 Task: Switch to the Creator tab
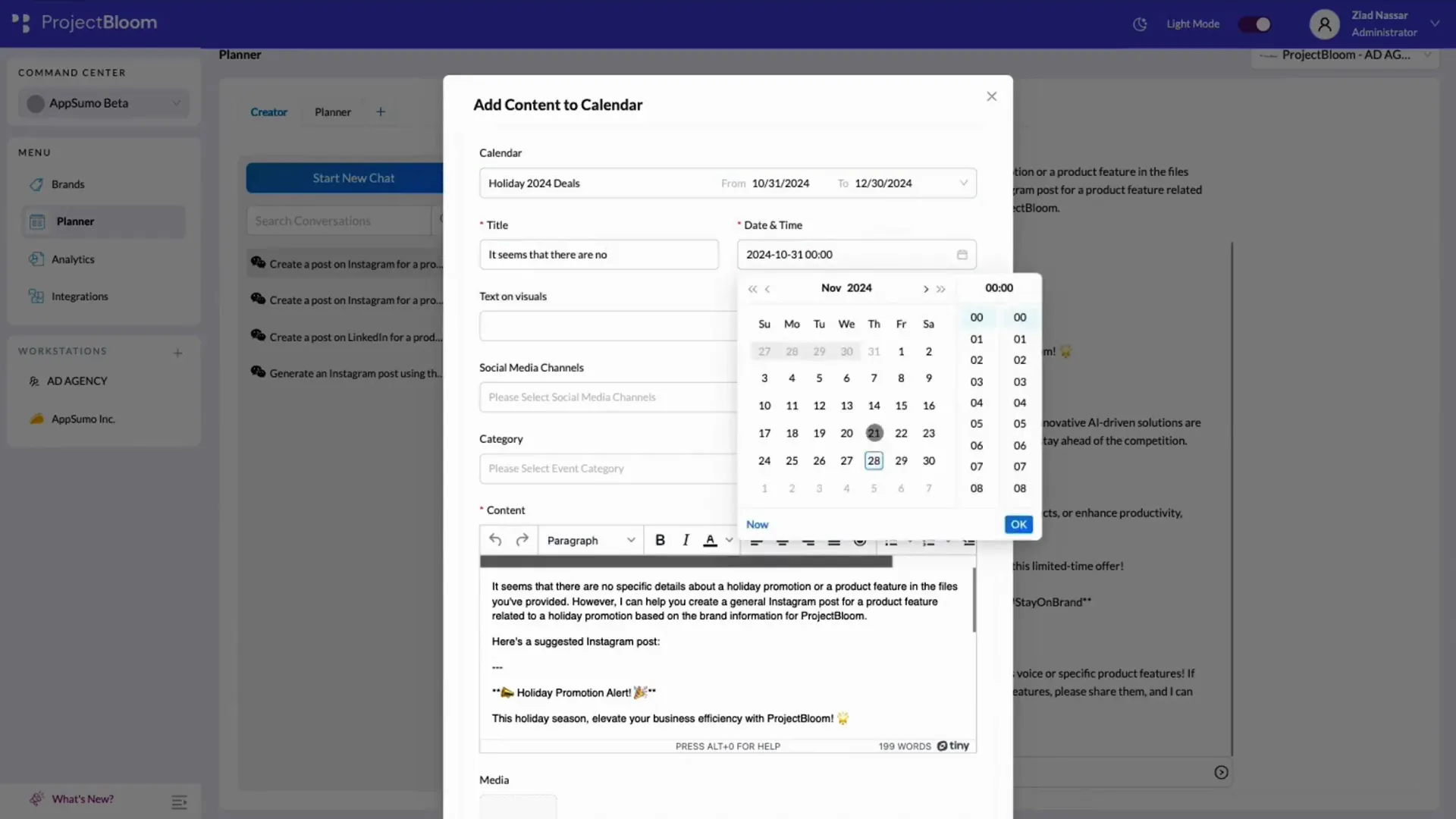click(268, 112)
